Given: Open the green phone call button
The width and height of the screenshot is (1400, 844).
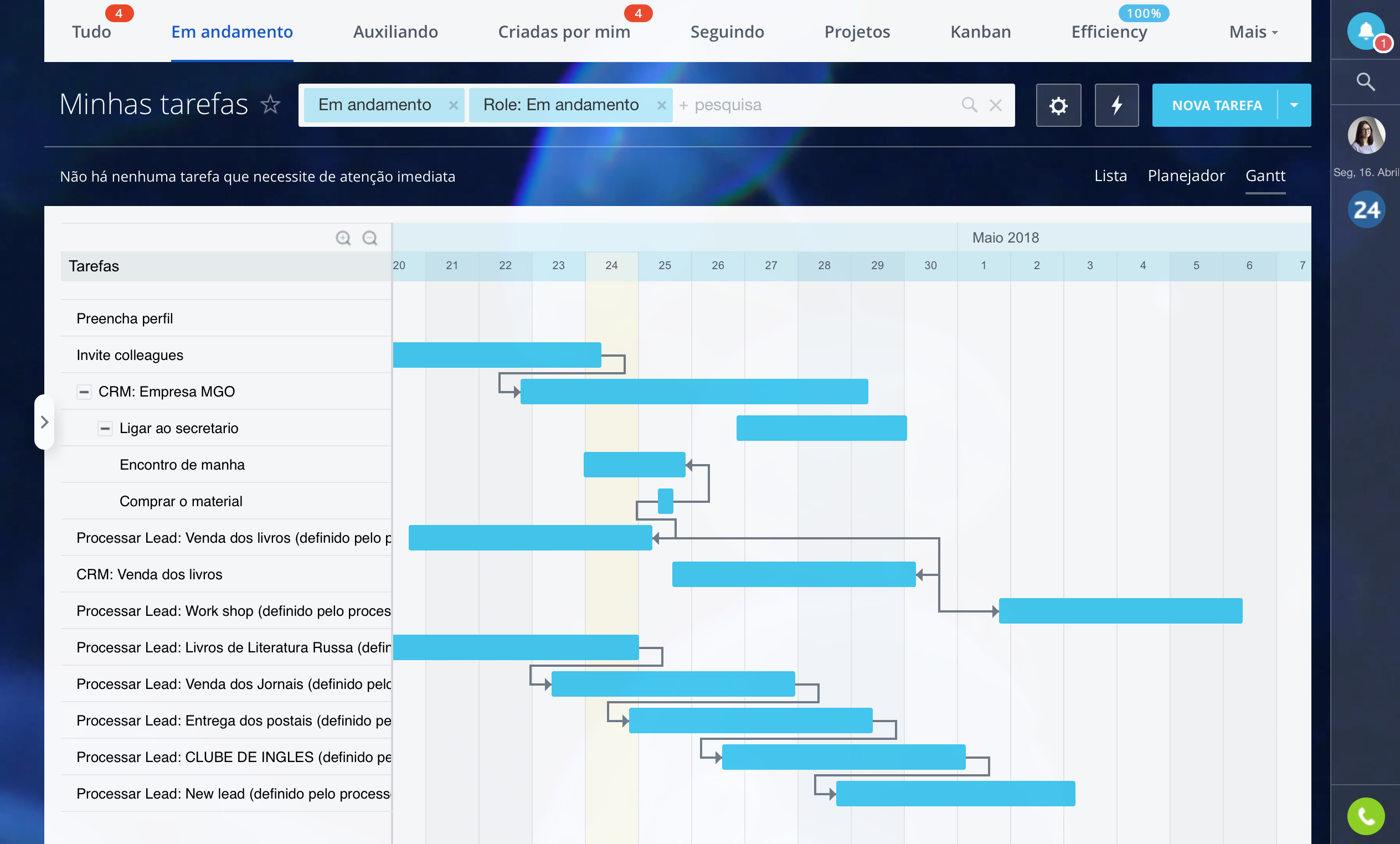Looking at the screenshot, I should pos(1365,816).
